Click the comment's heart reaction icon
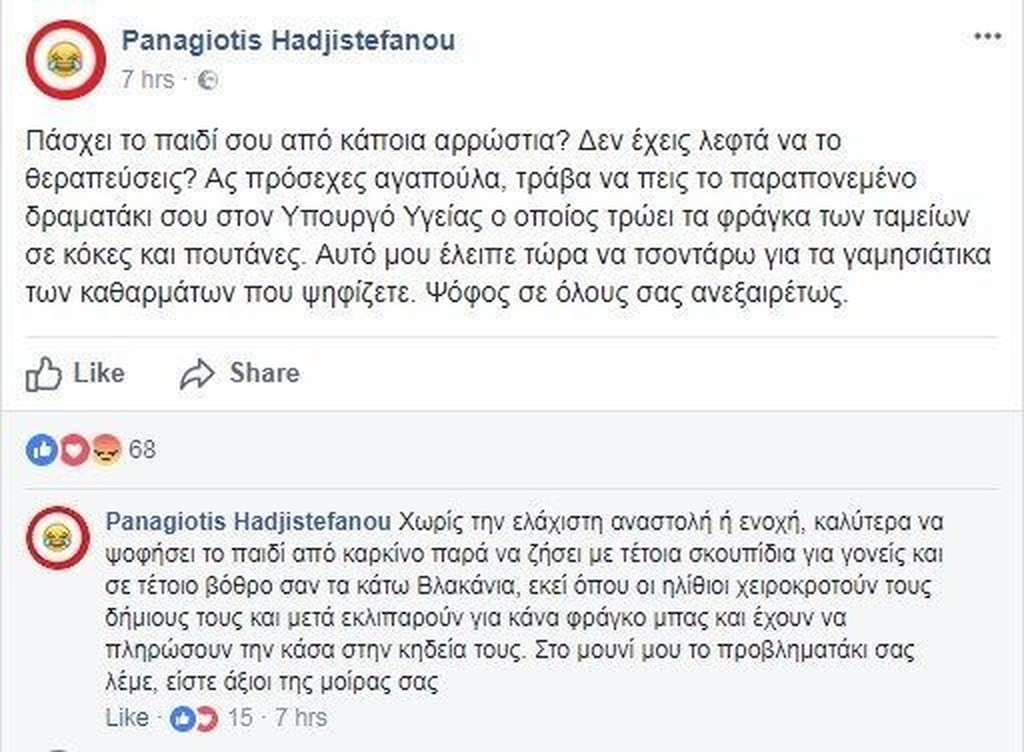This screenshot has height=752, width=1024. (206, 718)
